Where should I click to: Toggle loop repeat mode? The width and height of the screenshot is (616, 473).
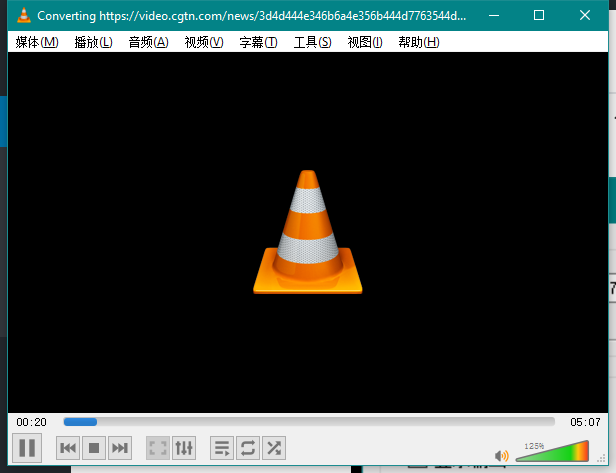point(248,447)
